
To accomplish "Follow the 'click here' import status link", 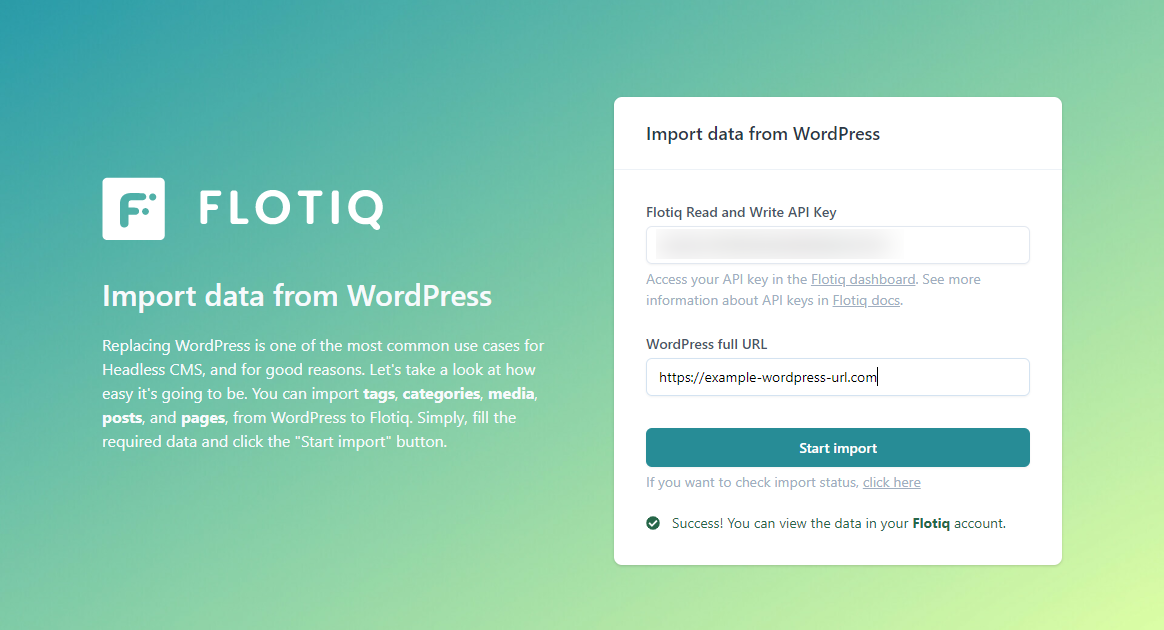I will point(892,482).
